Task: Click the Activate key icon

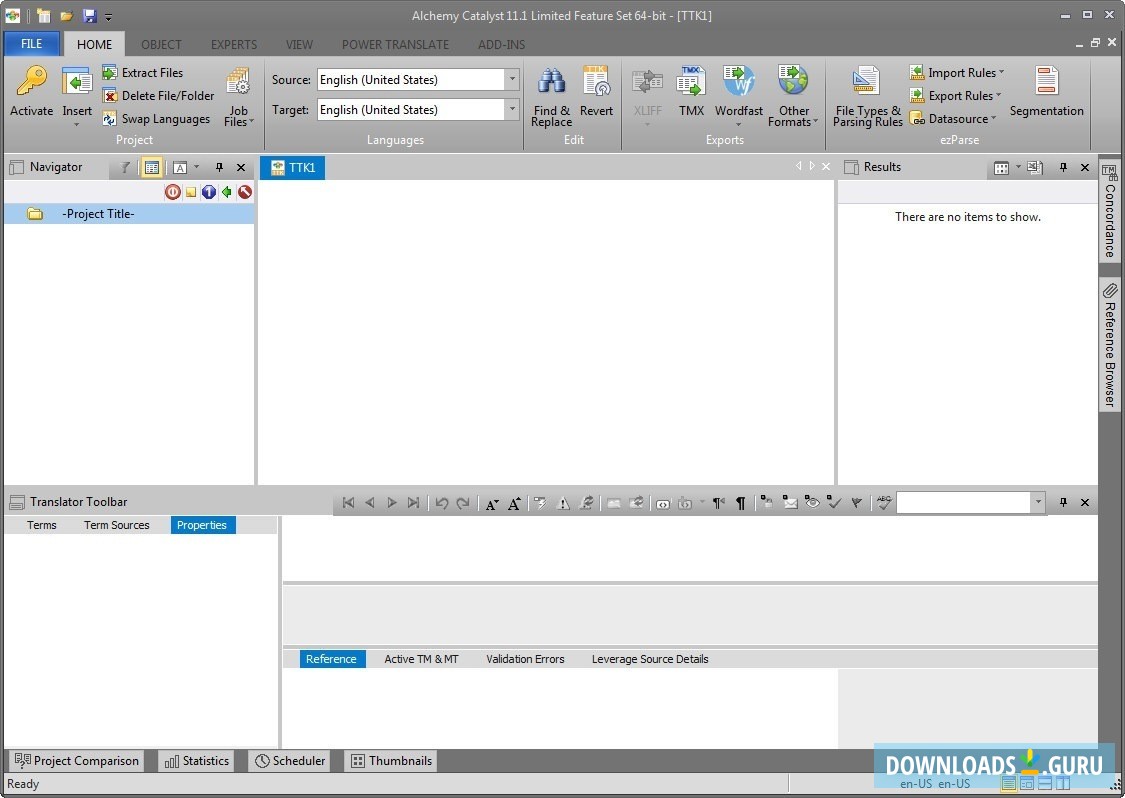Action: point(32,80)
